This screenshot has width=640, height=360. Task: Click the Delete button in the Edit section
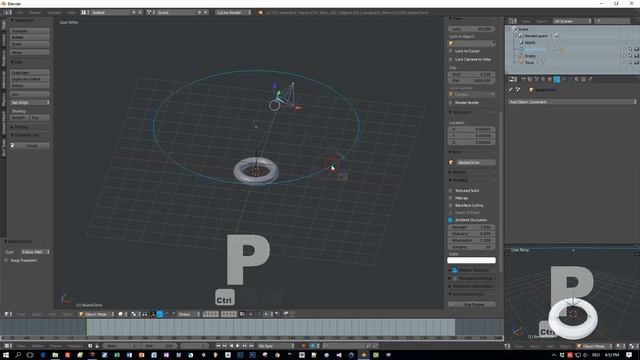pos(30,86)
